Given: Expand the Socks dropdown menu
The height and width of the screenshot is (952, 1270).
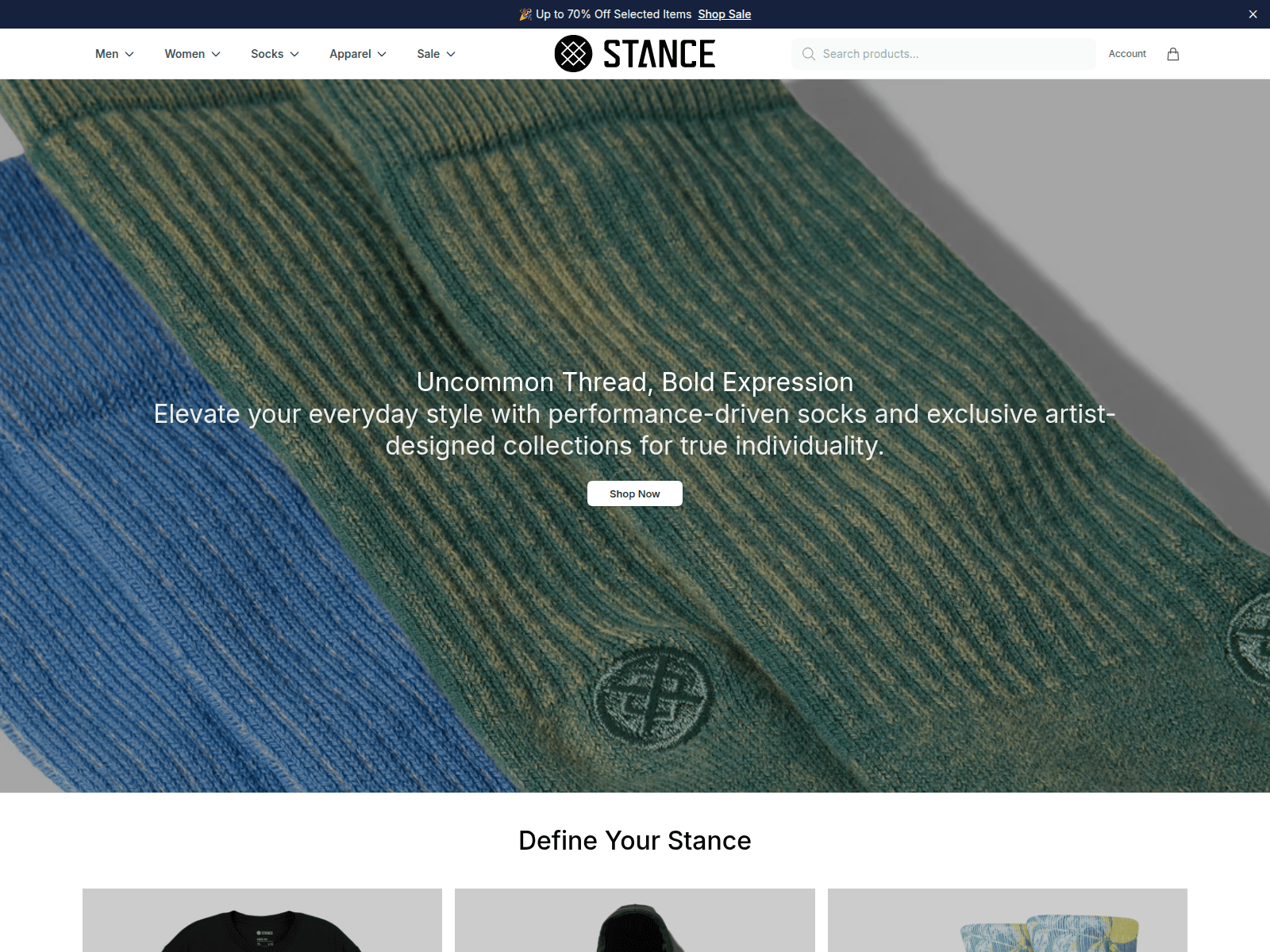Looking at the screenshot, I should (275, 54).
